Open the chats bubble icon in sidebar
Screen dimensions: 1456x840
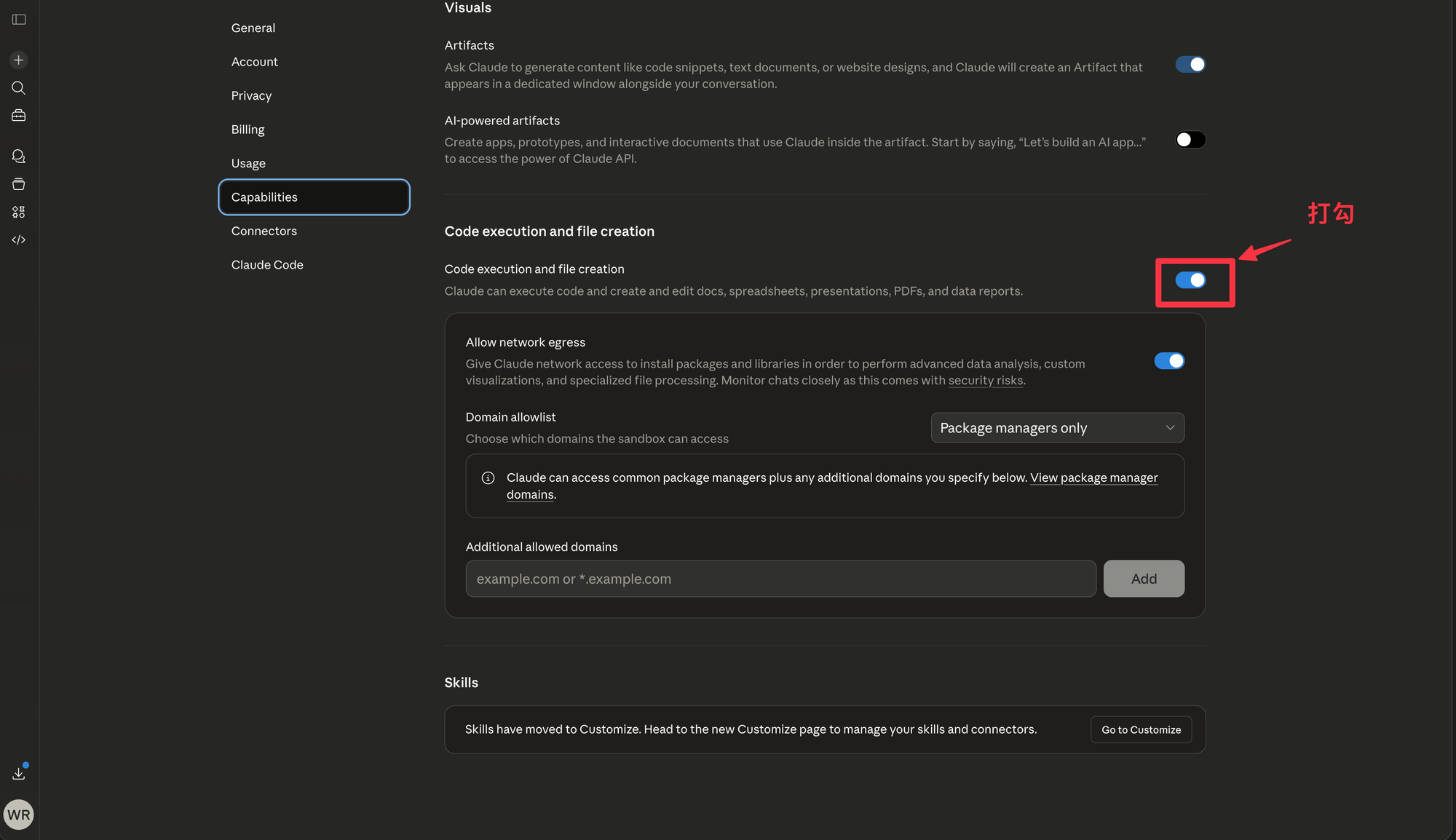tap(19, 156)
